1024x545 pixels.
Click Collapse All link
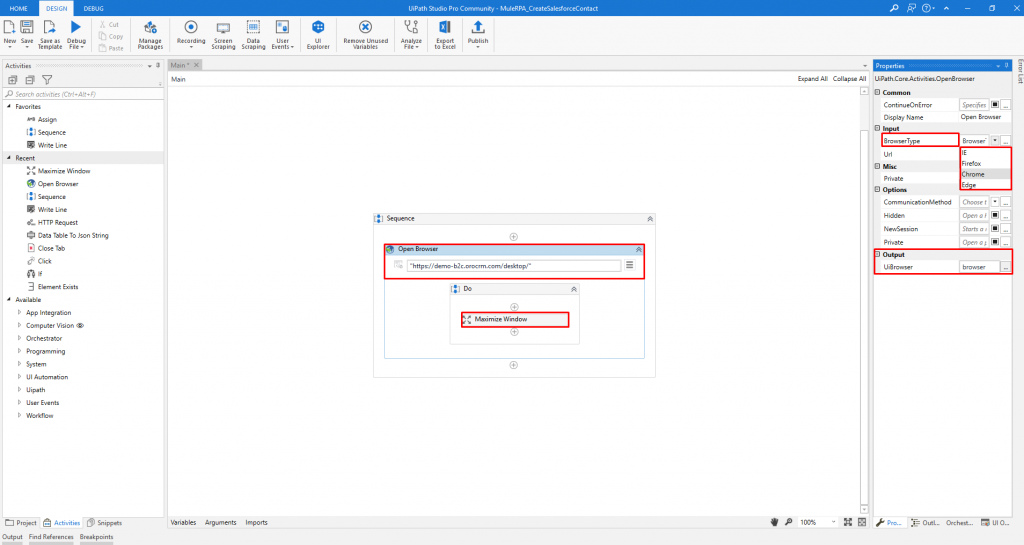click(x=850, y=78)
